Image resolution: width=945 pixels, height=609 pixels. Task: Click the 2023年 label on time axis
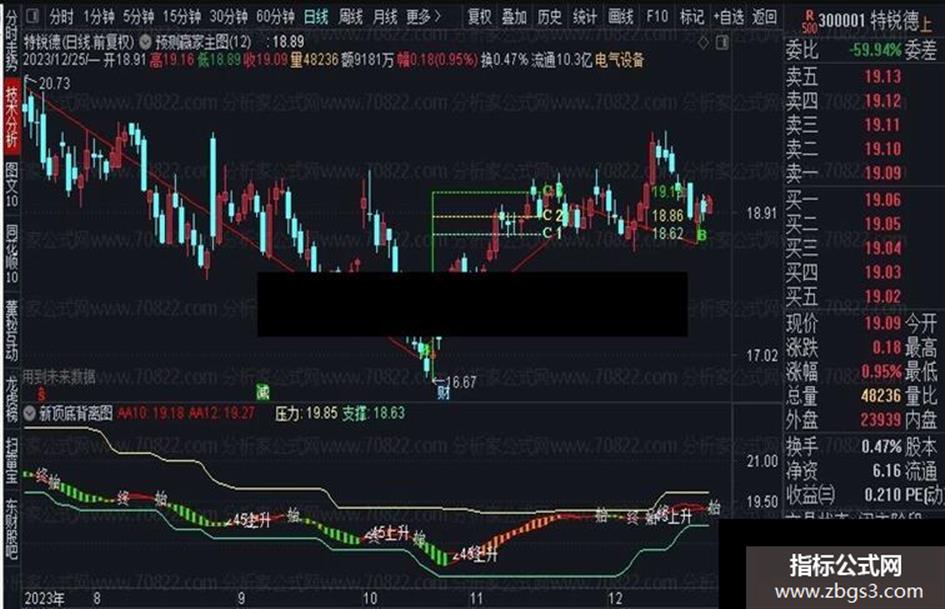(44, 599)
